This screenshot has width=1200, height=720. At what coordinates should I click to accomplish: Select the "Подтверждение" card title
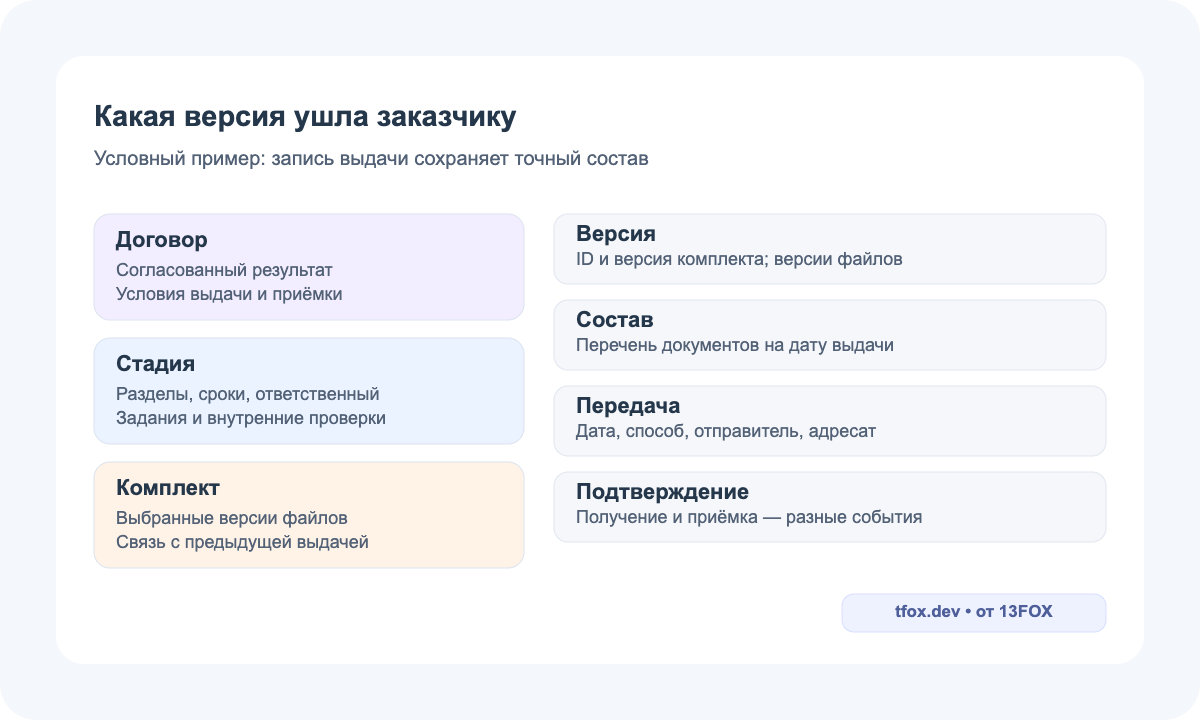point(662,492)
